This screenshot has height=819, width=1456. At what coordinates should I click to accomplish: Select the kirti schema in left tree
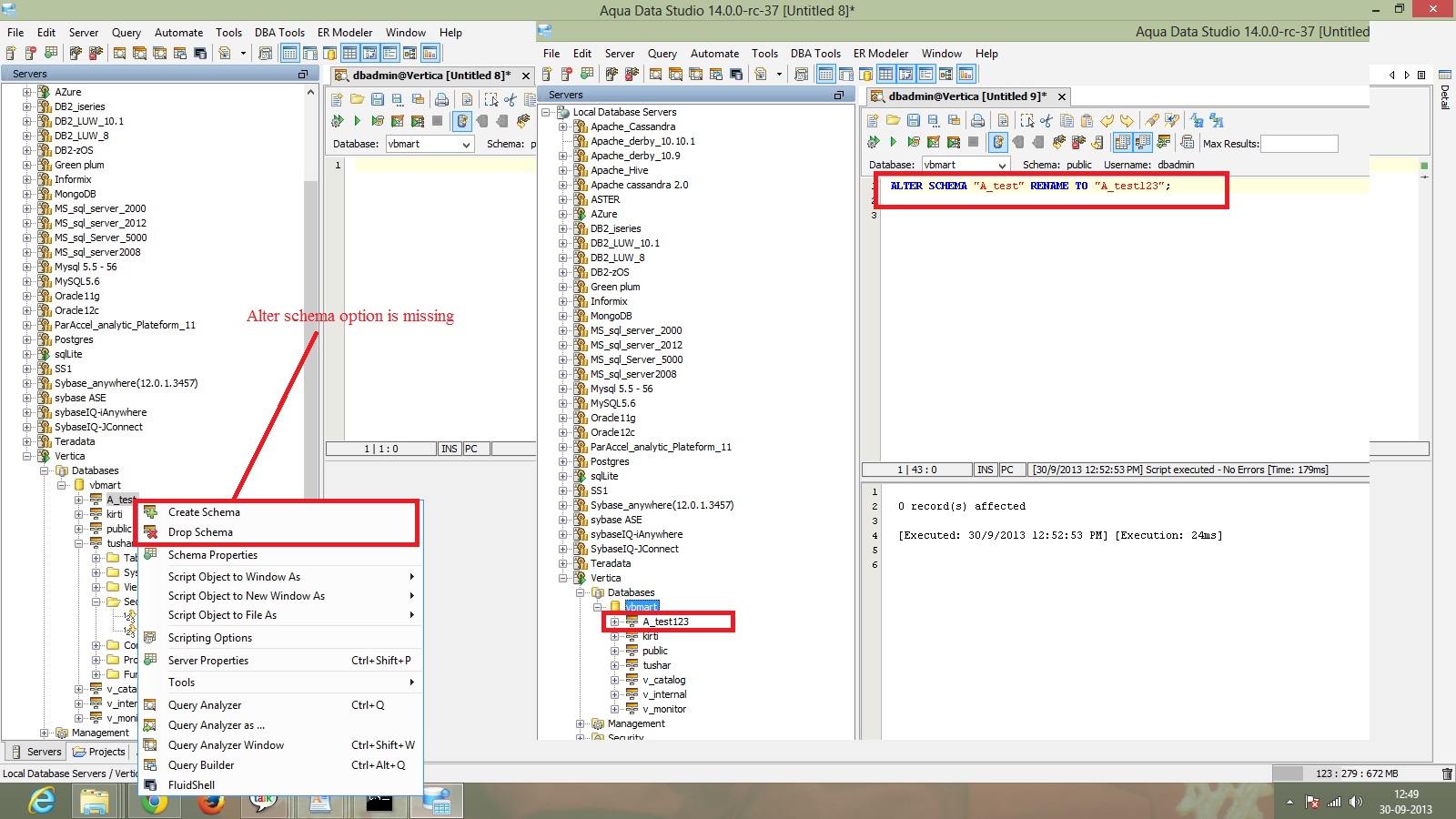pos(115,514)
